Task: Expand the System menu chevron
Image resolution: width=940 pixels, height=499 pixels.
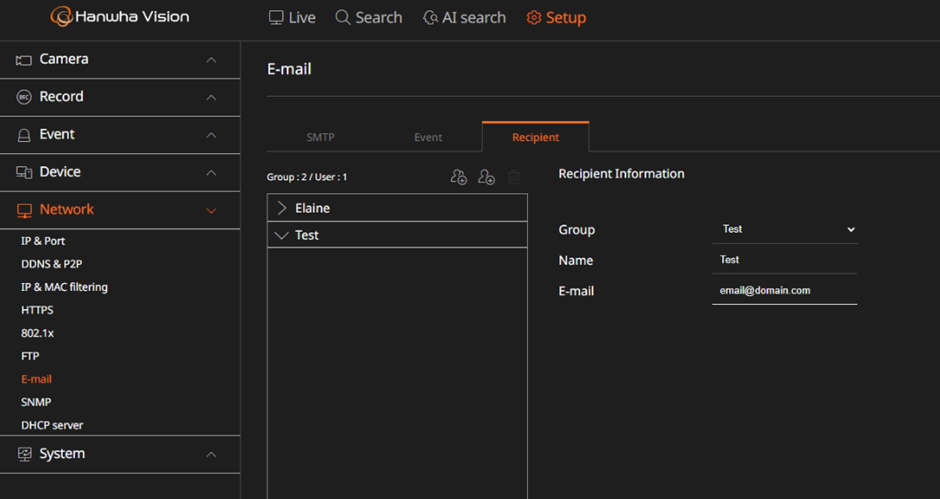Action: (x=211, y=455)
